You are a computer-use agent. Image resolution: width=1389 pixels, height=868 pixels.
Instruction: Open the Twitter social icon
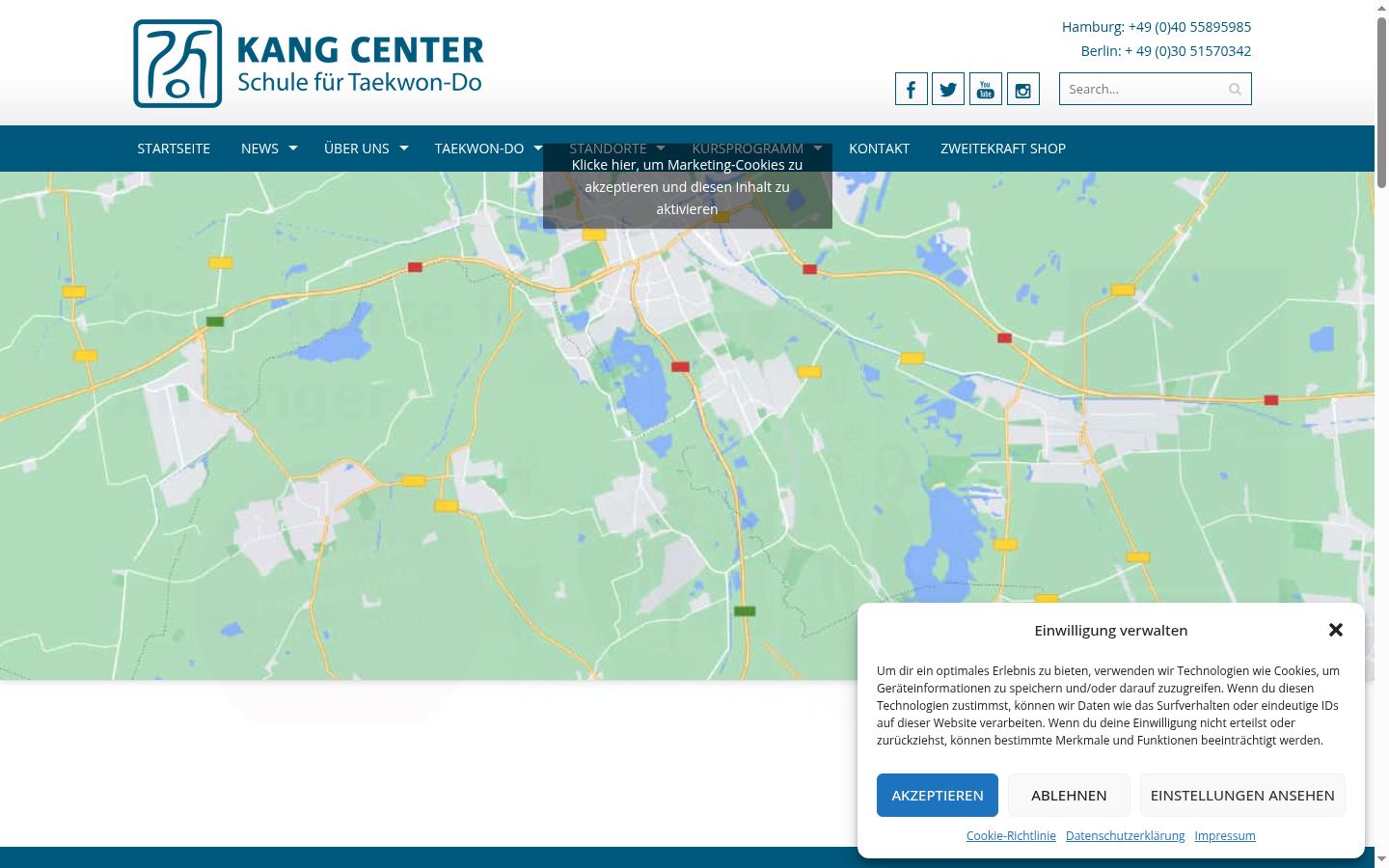[x=948, y=89]
